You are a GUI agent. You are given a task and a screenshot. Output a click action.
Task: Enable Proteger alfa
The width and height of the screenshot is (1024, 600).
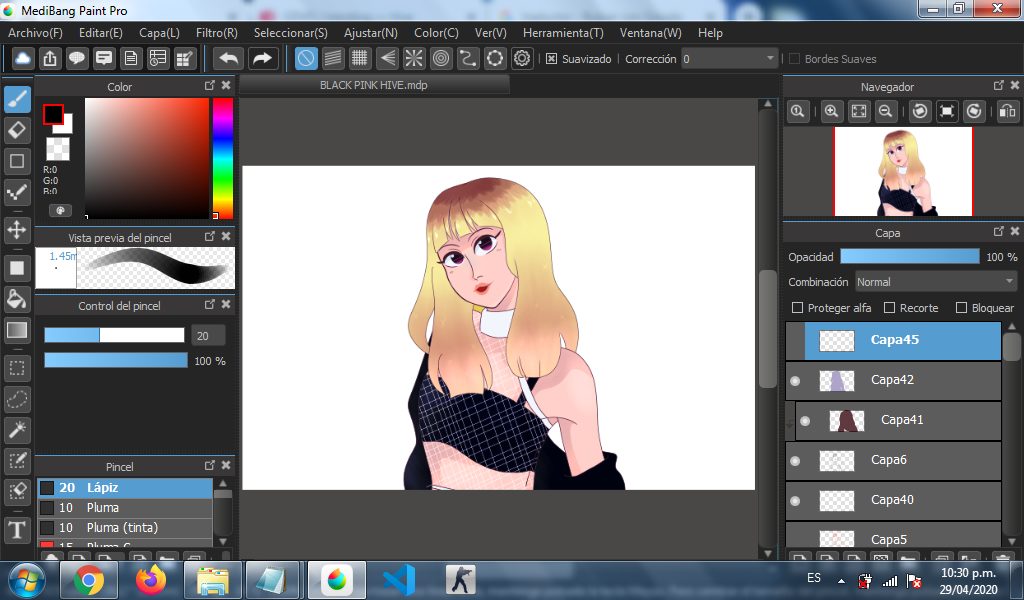(797, 308)
